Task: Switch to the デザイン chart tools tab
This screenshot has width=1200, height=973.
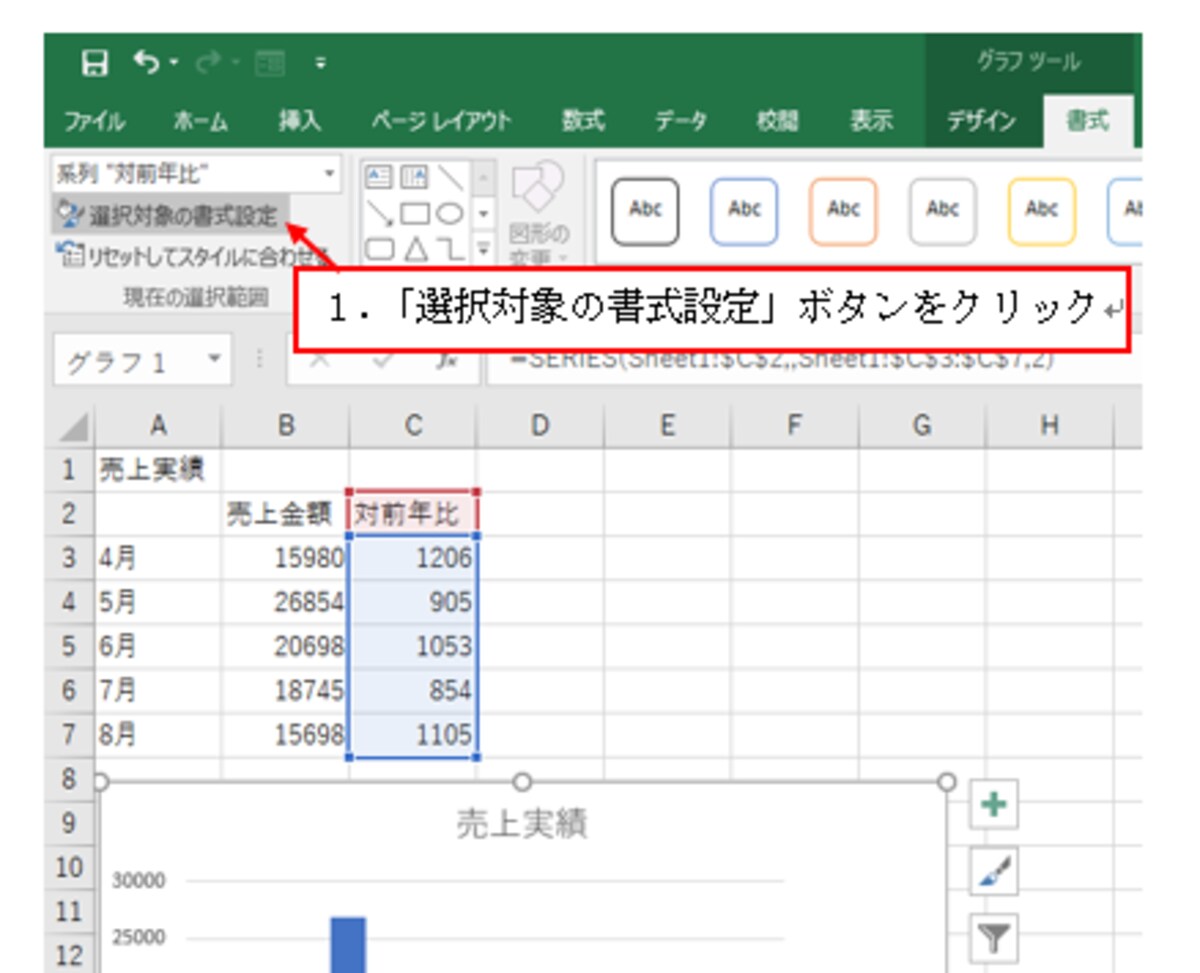Action: click(x=982, y=121)
